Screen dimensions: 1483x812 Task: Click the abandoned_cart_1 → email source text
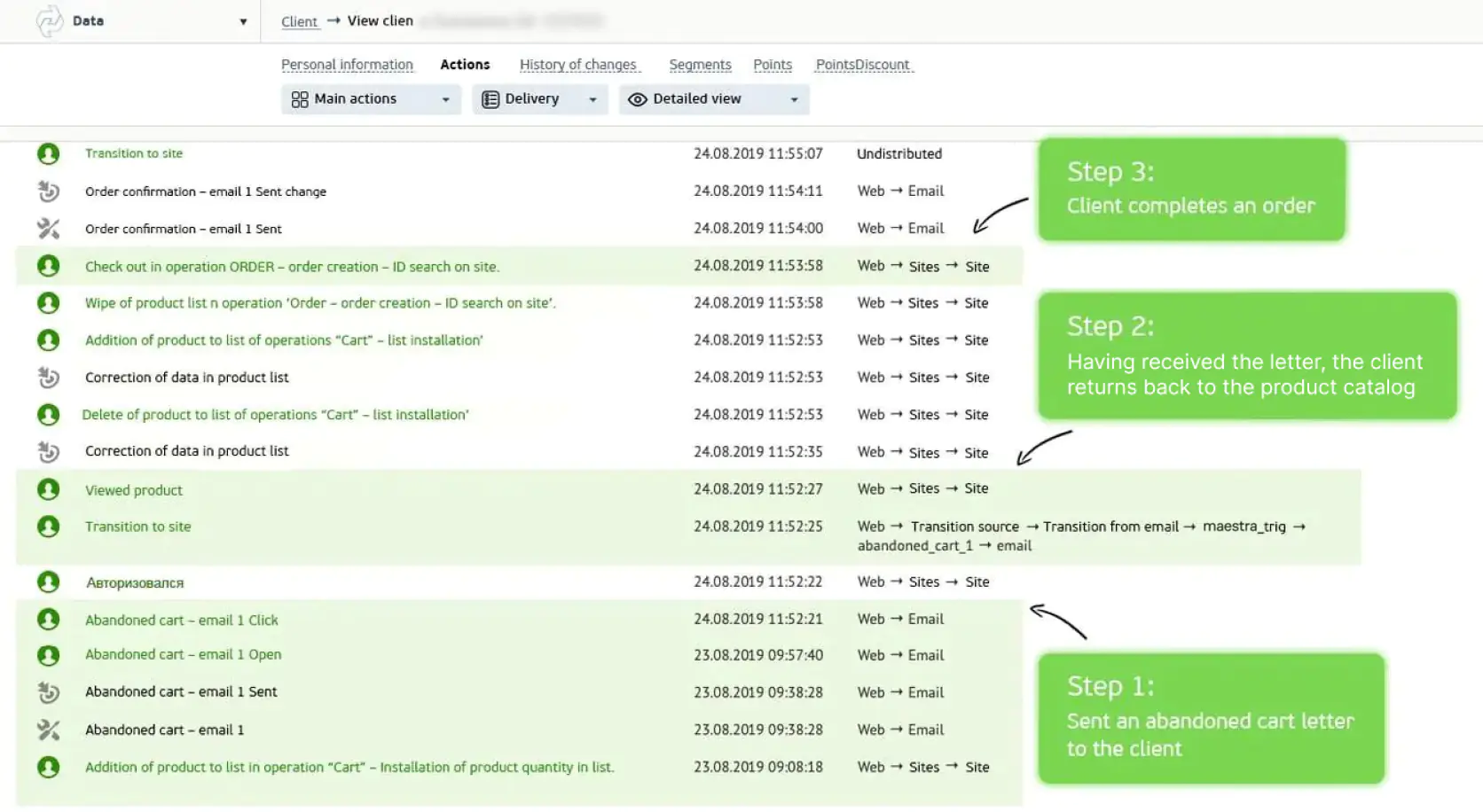[945, 546]
